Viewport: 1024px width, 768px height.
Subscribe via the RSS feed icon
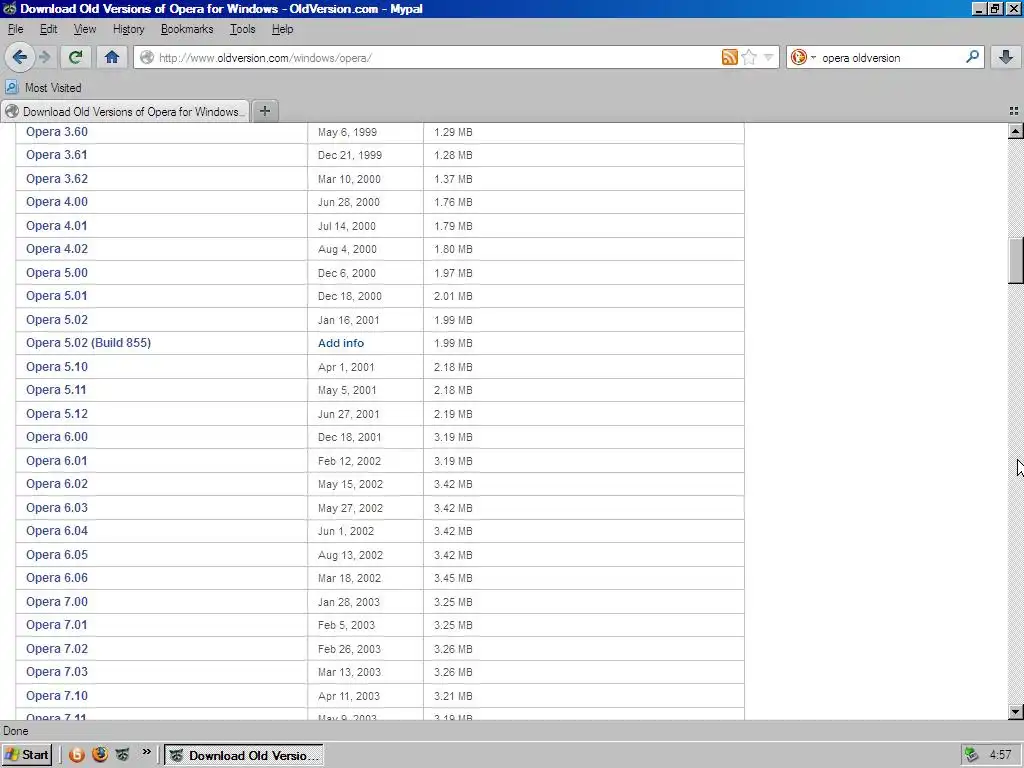click(729, 57)
